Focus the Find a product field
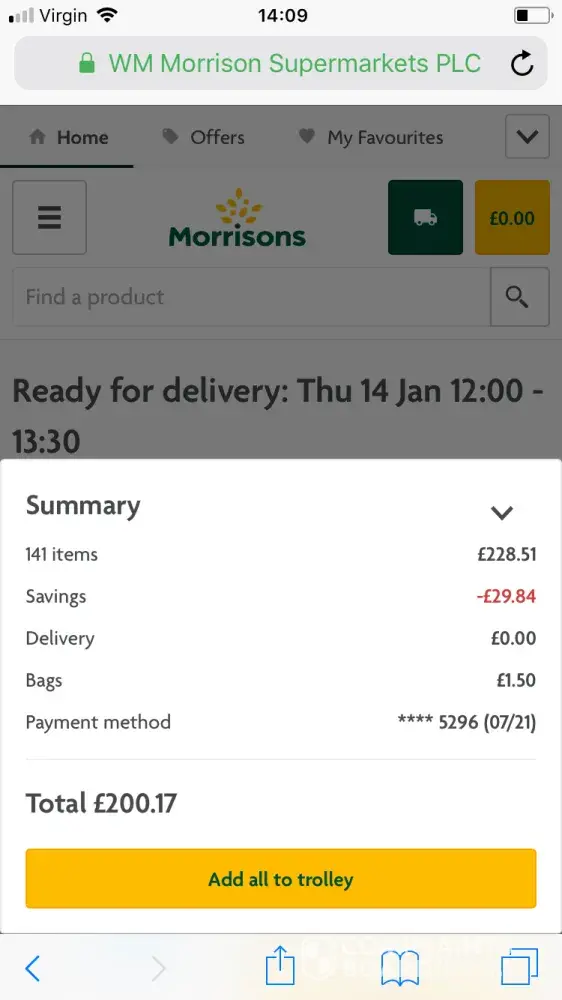This screenshot has height=1000, width=562. pyautogui.click(x=251, y=297)
